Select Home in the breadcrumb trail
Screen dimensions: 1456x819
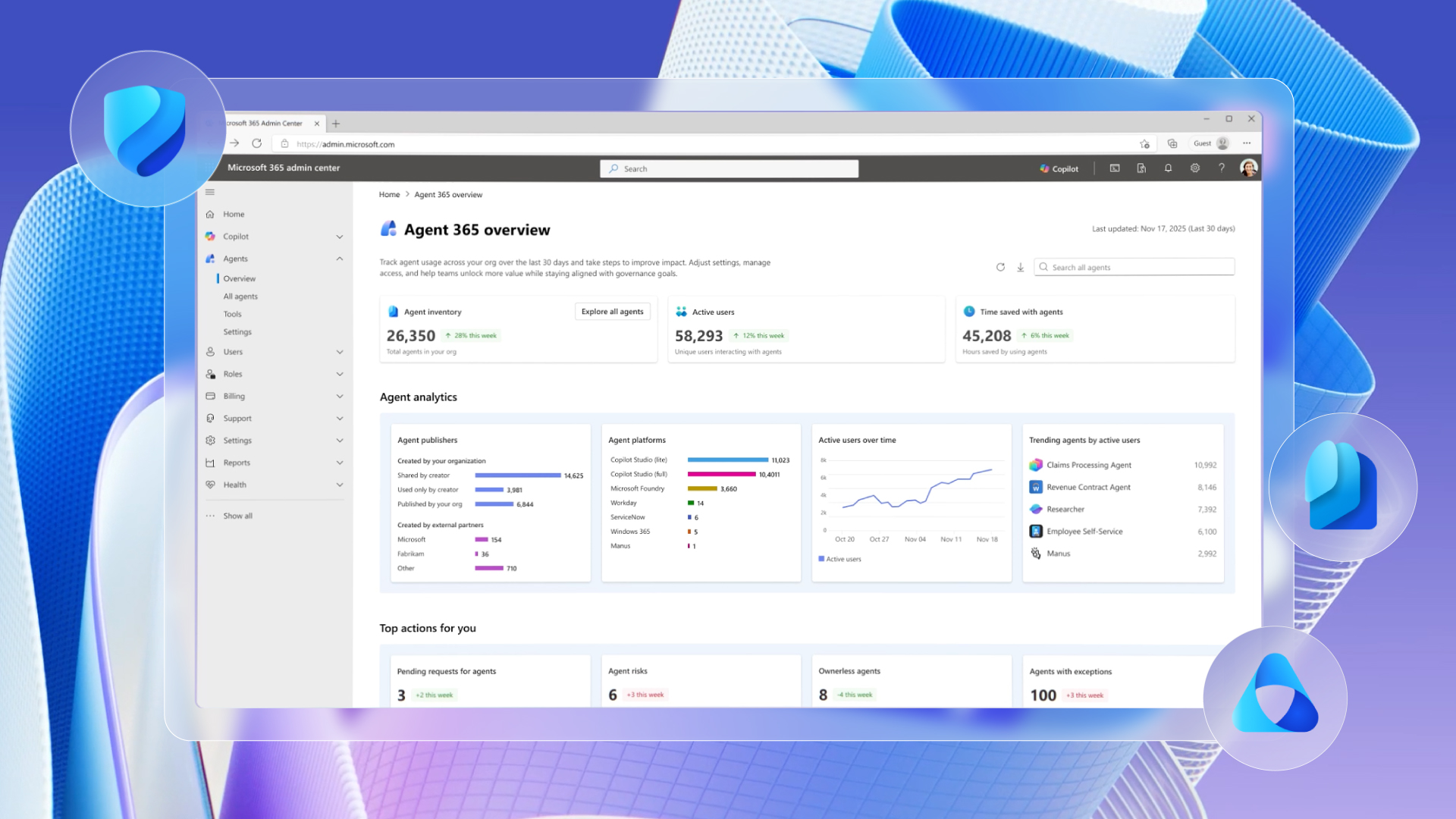click(x=389, y=194)
